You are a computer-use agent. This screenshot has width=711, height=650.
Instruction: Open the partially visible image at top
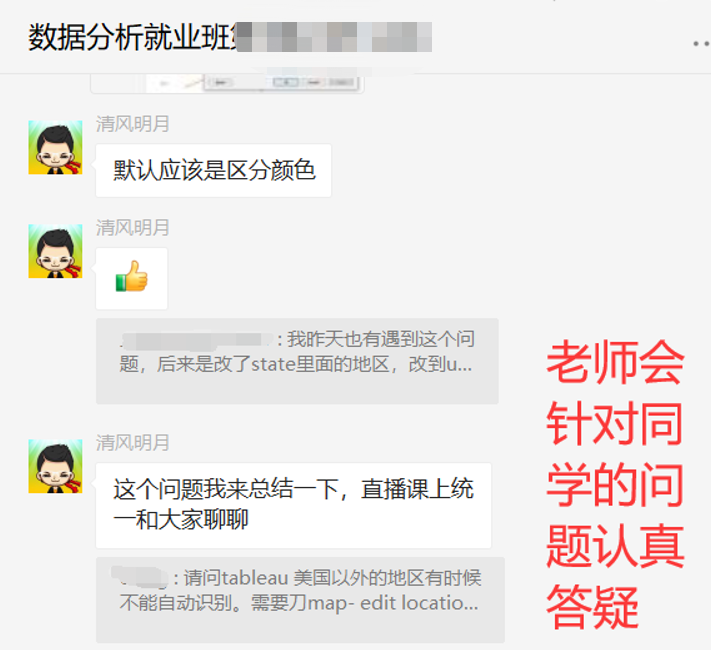coord(227,83)
